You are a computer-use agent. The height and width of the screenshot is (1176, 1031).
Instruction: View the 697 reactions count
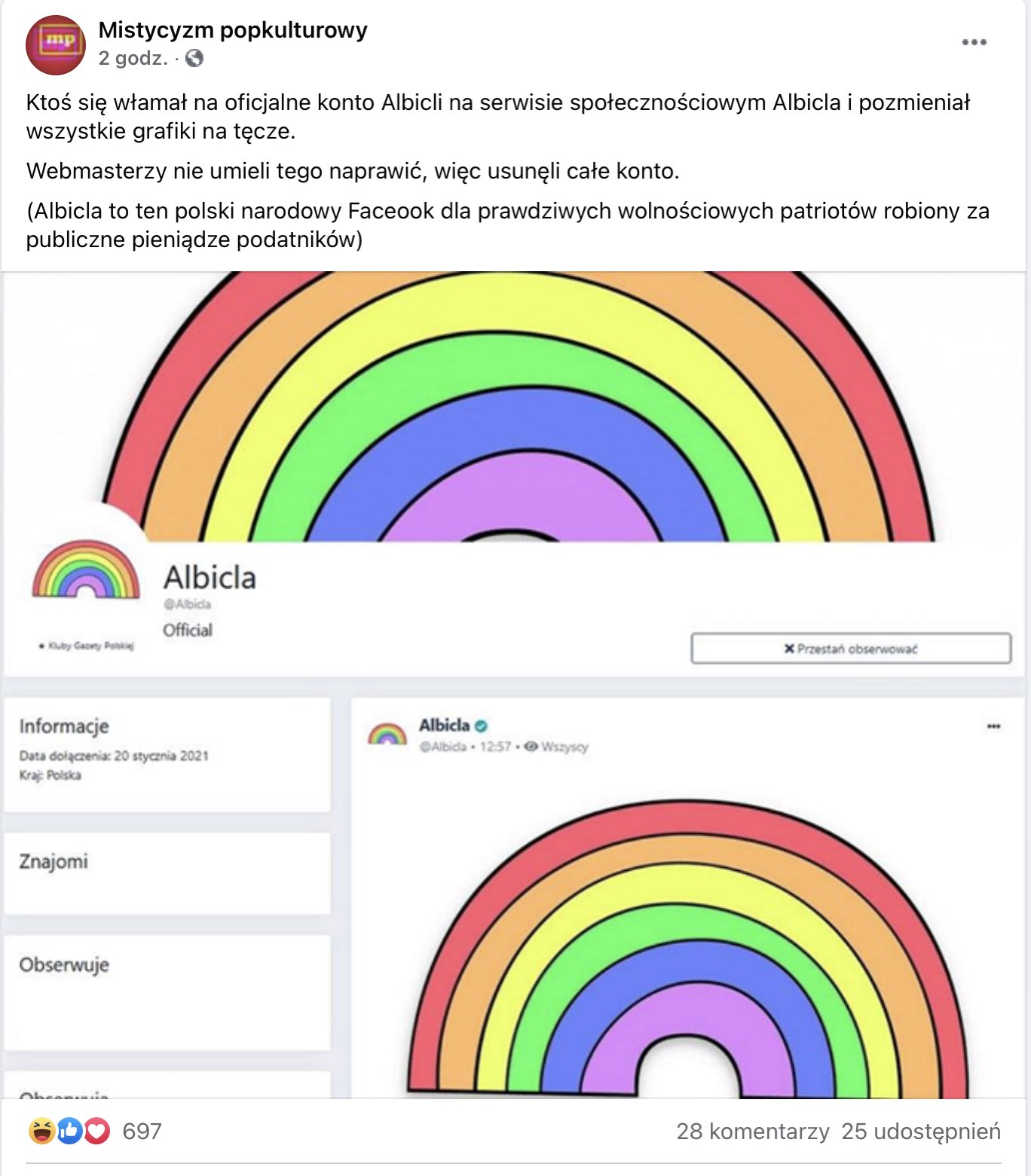(x=142, y=1131)
